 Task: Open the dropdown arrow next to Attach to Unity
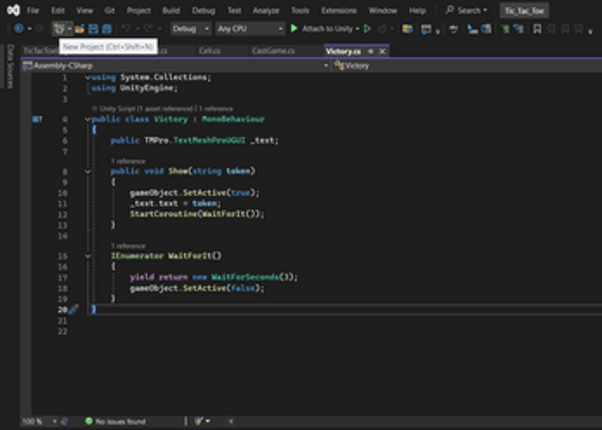[x=357, y=29]
